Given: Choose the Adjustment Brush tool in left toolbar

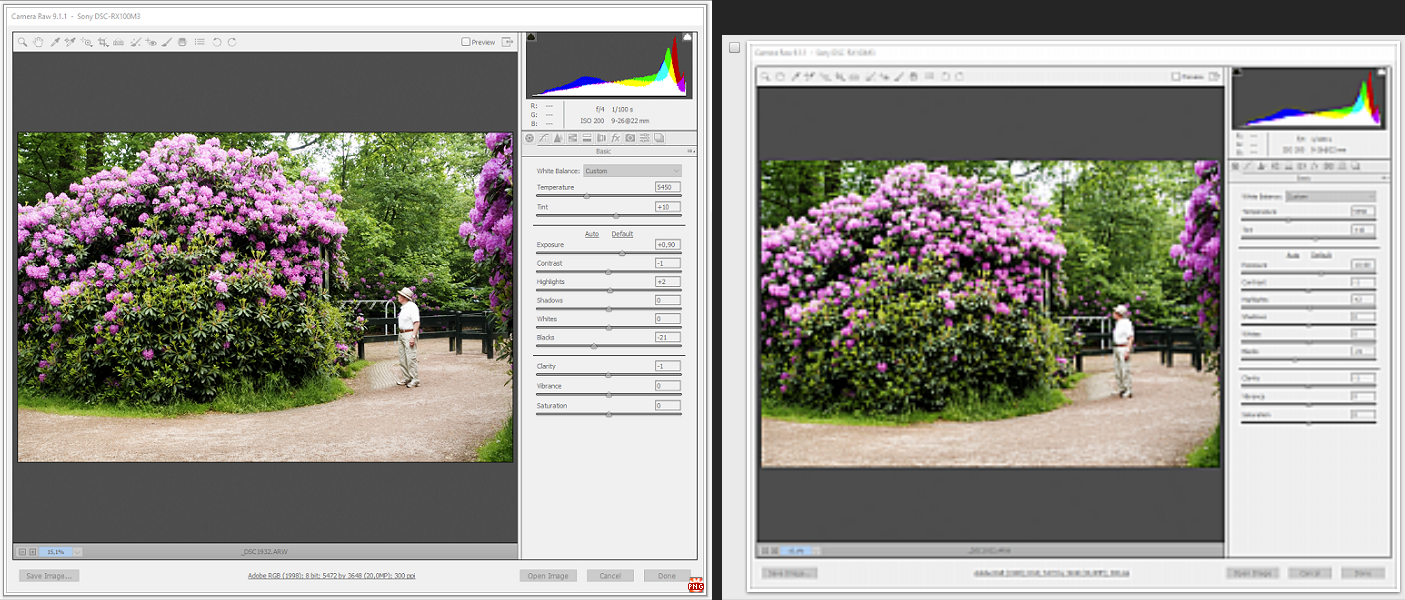Looking at the screenshot, I should pos(167,42).
